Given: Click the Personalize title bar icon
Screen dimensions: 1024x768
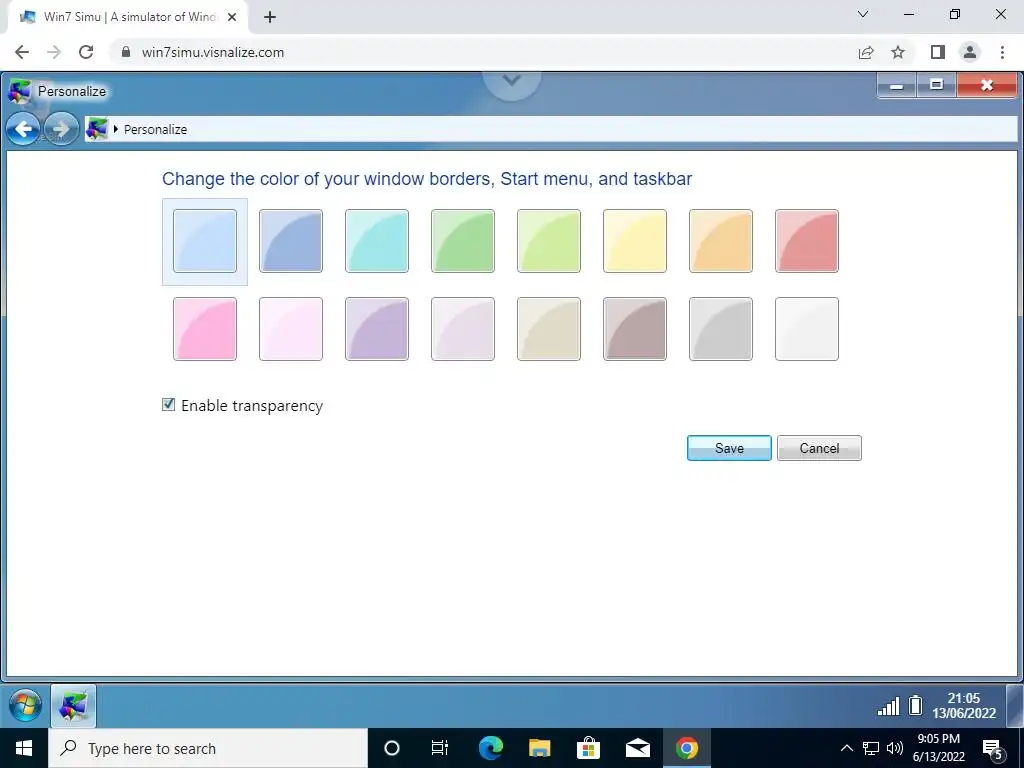Looking at the screenshot, I should [x=20, y=91].
